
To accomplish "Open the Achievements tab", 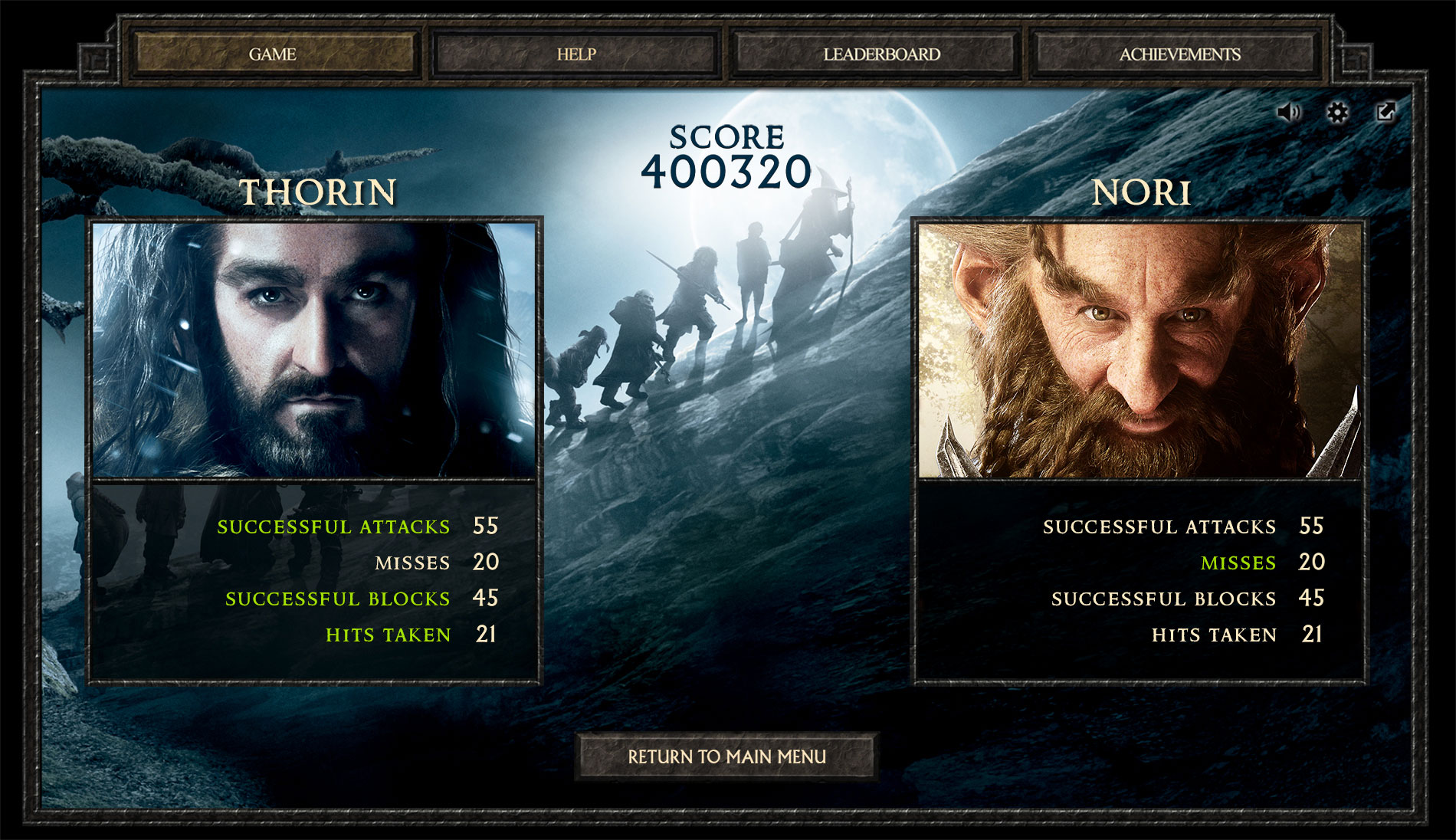I will (x=1179, y=54).
